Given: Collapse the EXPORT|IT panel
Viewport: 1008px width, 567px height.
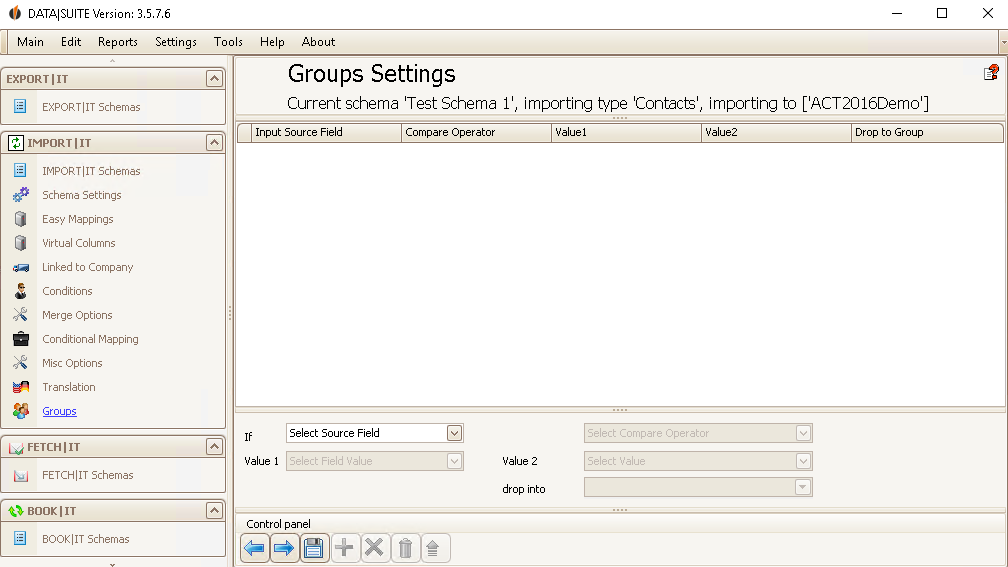Looking at the screenshot, I should coord(214,78).
